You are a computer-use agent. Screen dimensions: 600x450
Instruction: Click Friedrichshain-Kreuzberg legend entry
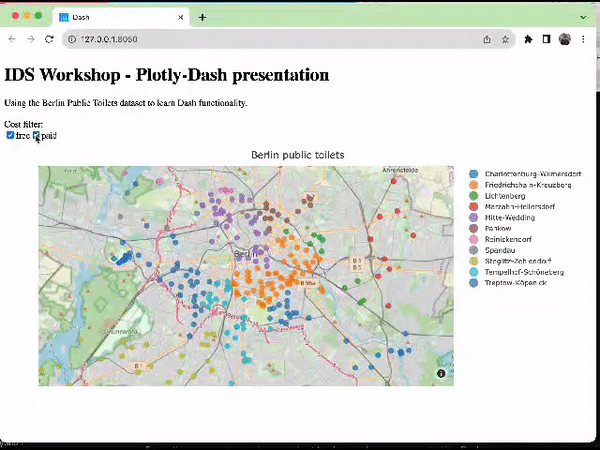coord(526,185)
